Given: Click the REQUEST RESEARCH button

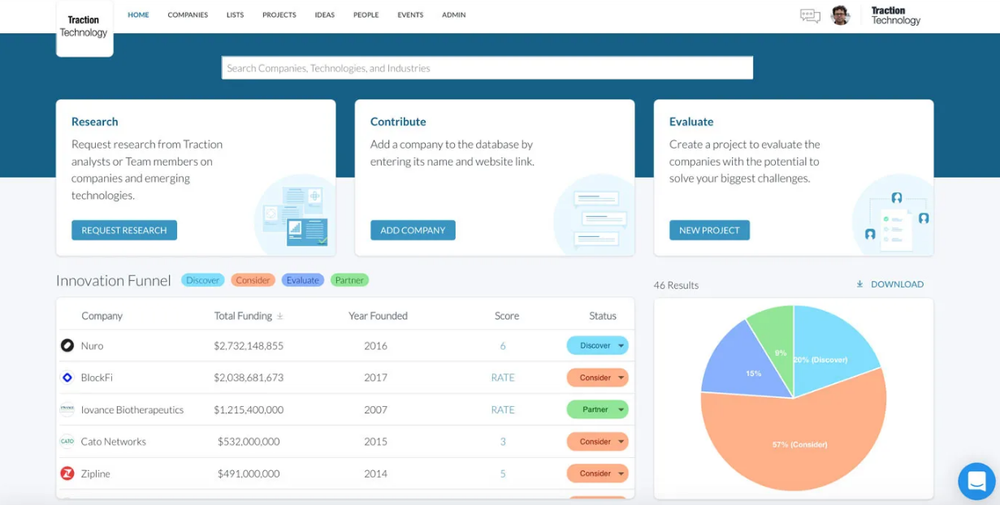Looking at the screenshot, I should point(124,230).
